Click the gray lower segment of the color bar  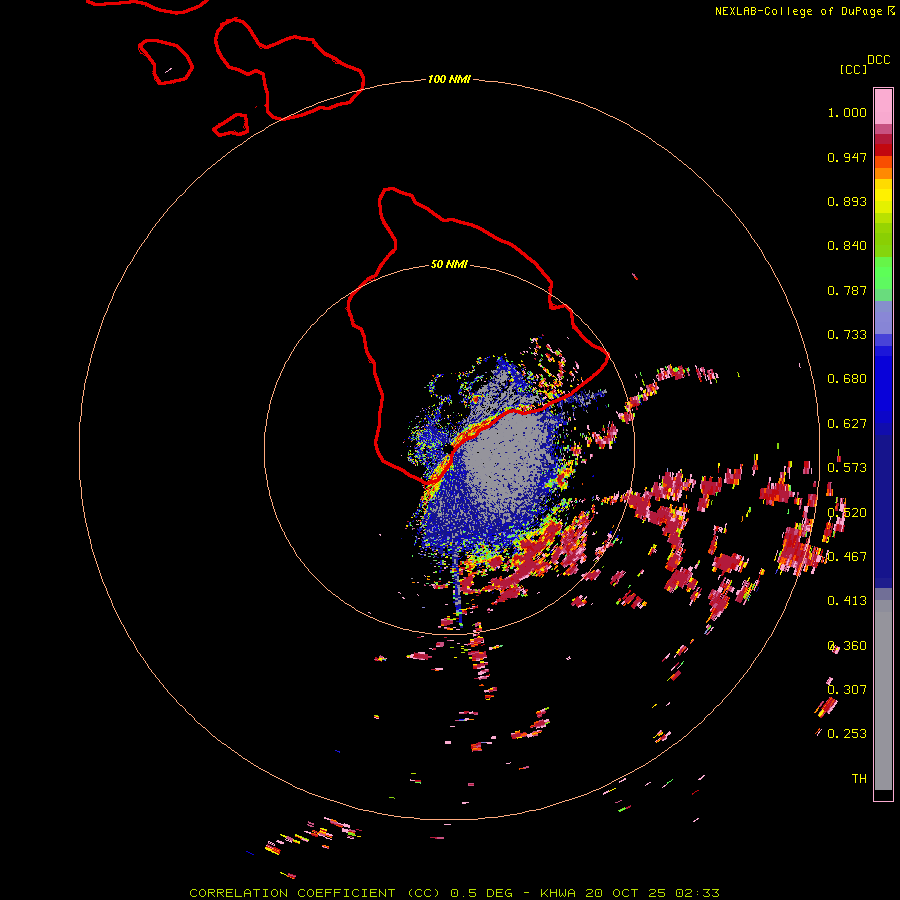(x=883, y=695)
